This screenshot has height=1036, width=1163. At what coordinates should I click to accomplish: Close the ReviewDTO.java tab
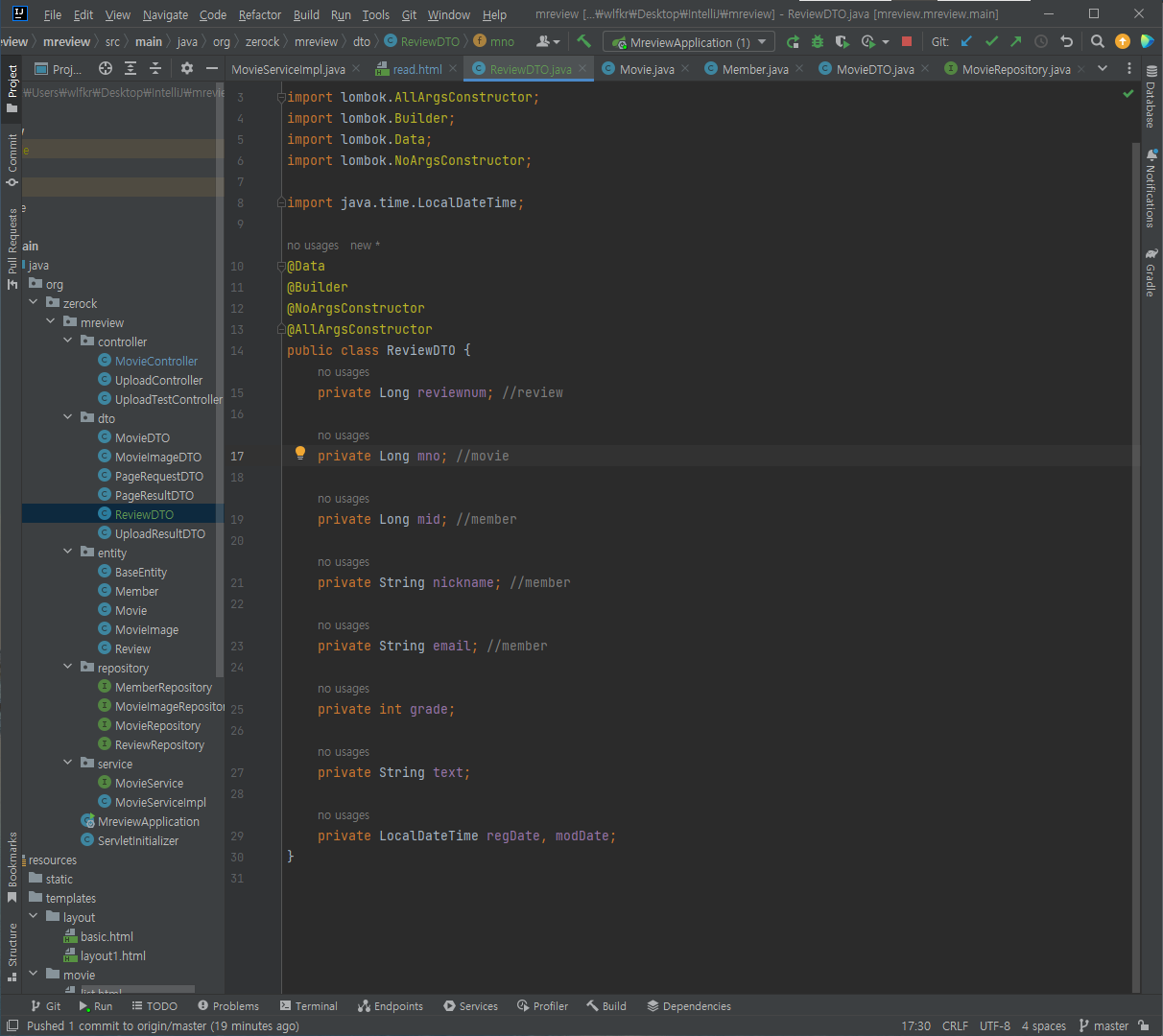coord(582,69)
